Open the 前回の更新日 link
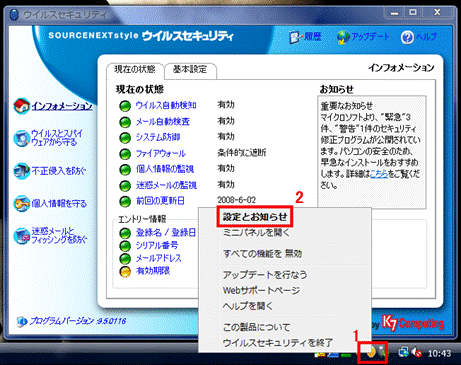The height and width of the screenshot is (365, 461). 160,201
